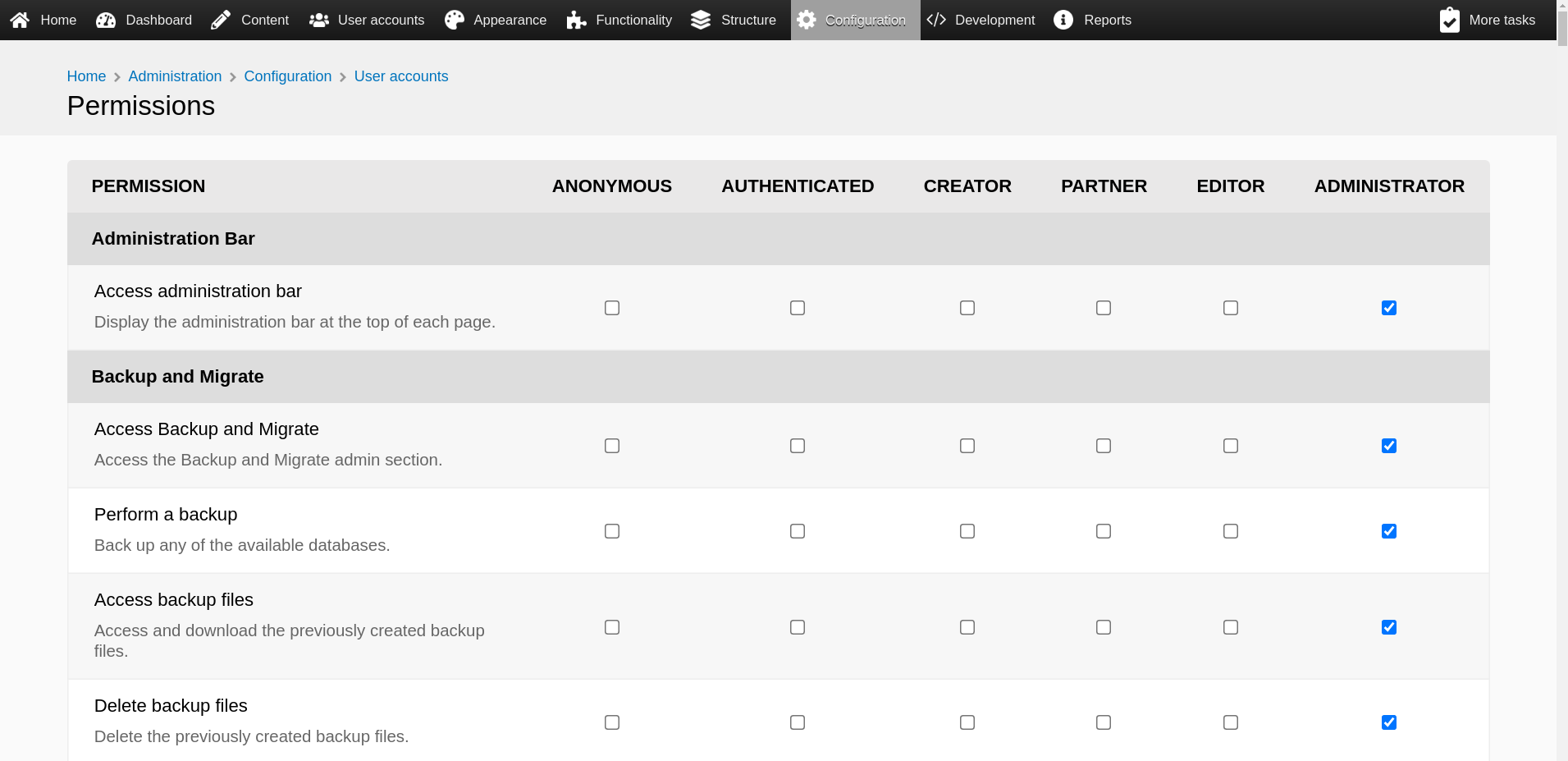Enable Access Backup and Migrate for Partner

[1104, 446]
